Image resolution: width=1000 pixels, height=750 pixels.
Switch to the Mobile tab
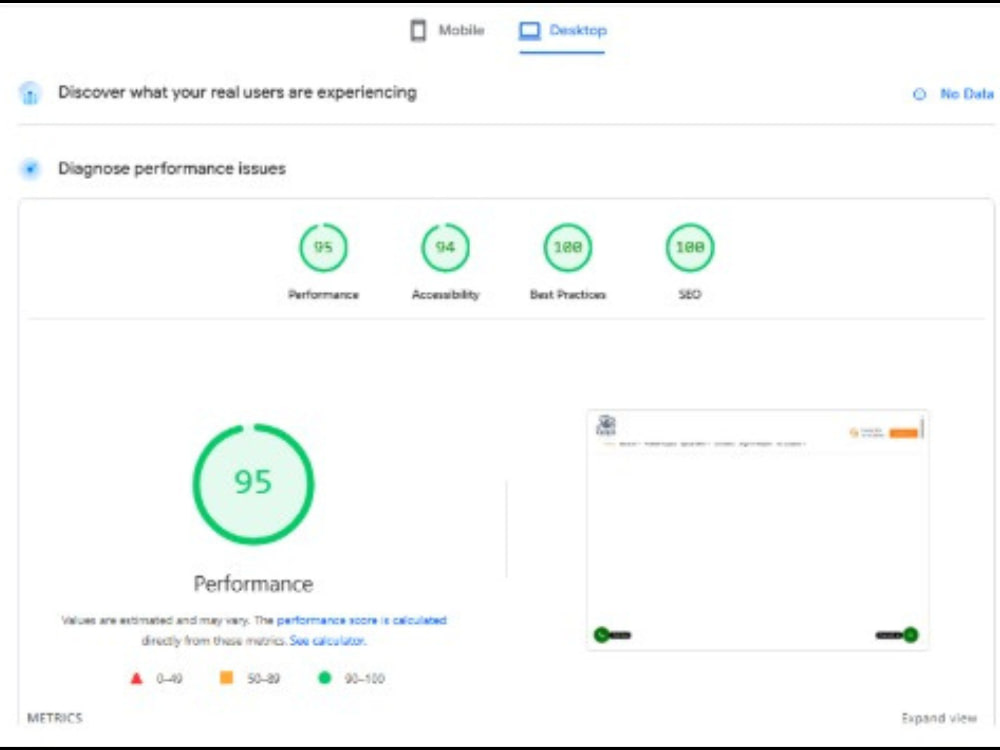[x=447, y=30]
